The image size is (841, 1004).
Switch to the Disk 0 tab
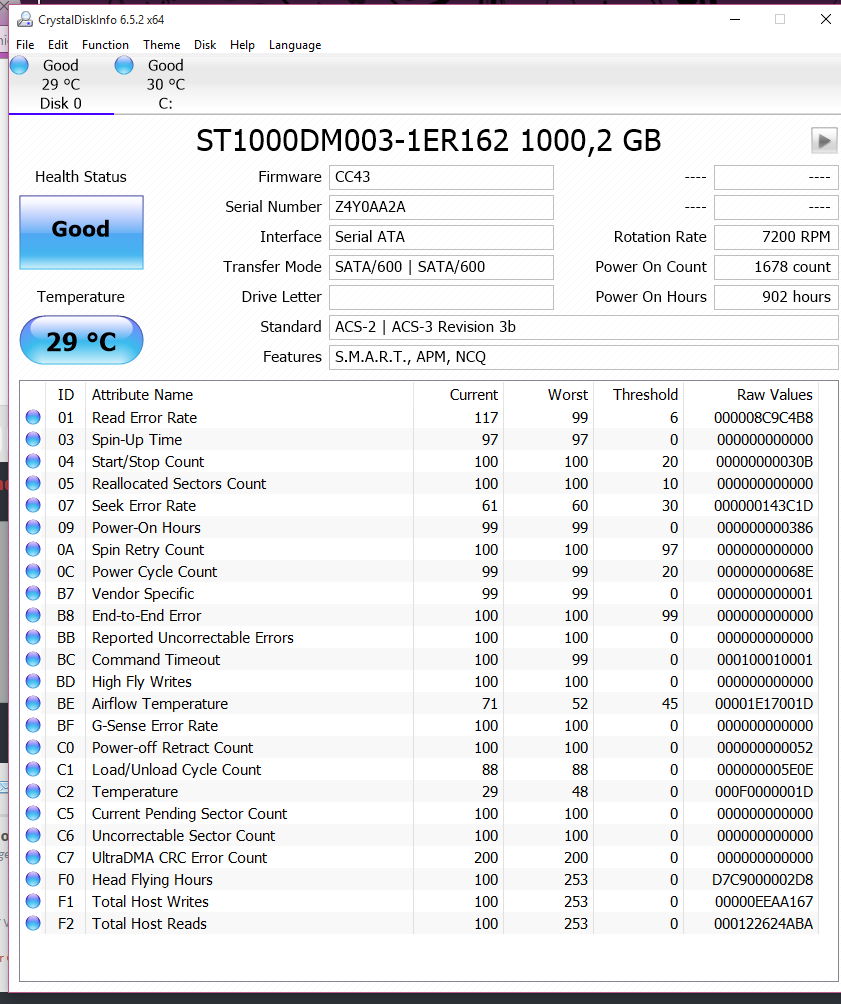coord(60,85)
